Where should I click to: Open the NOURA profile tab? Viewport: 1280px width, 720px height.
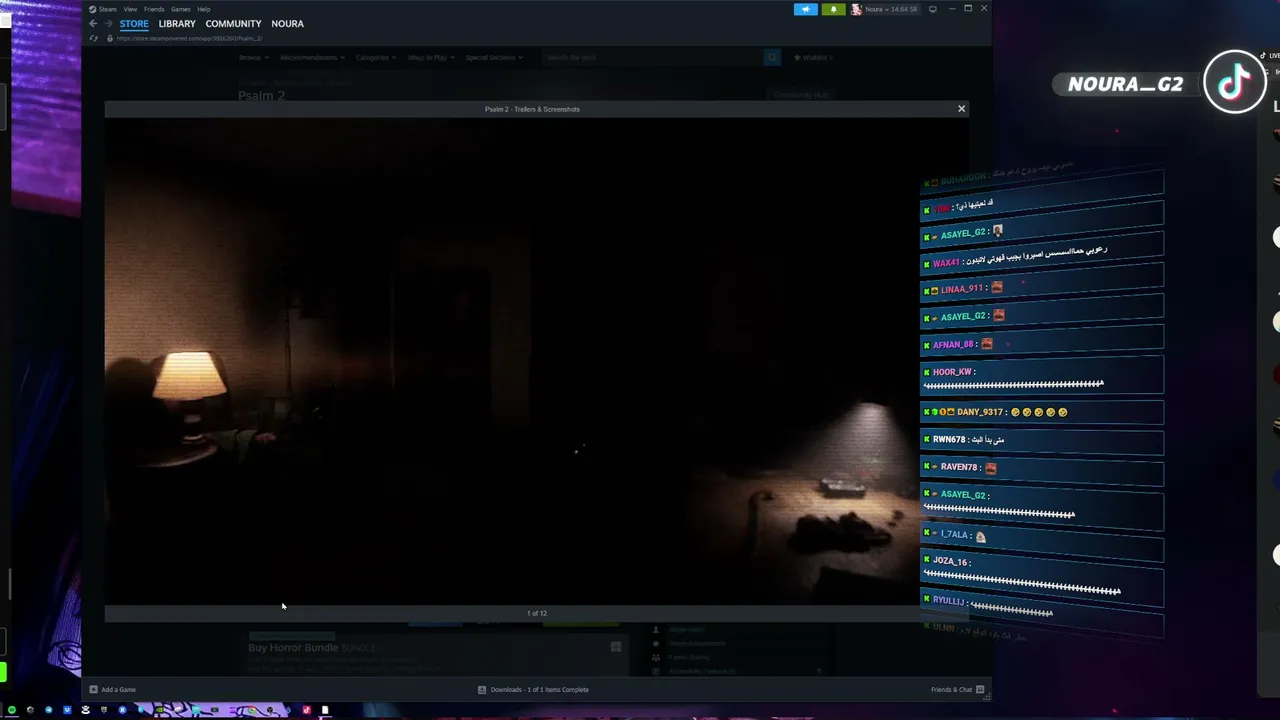tap(287, 24)
